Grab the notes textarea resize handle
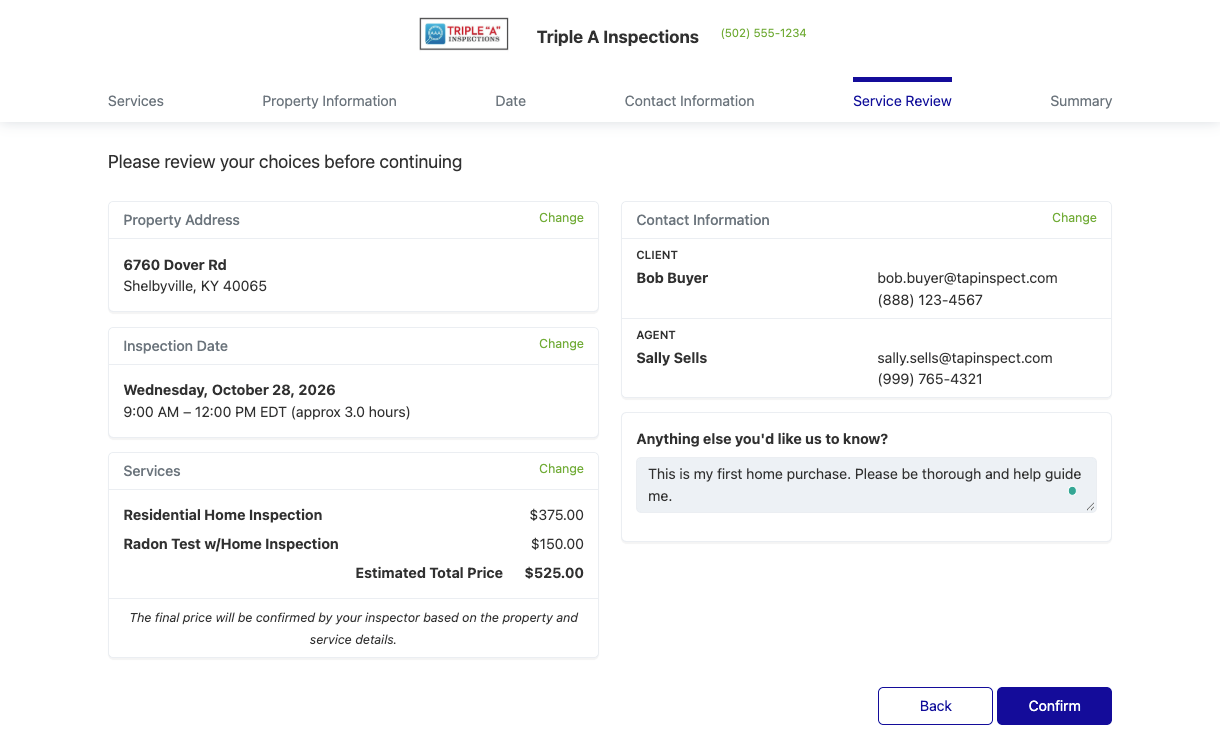The height and width of the screenshot is (746, 1220). click(1090, 506)
